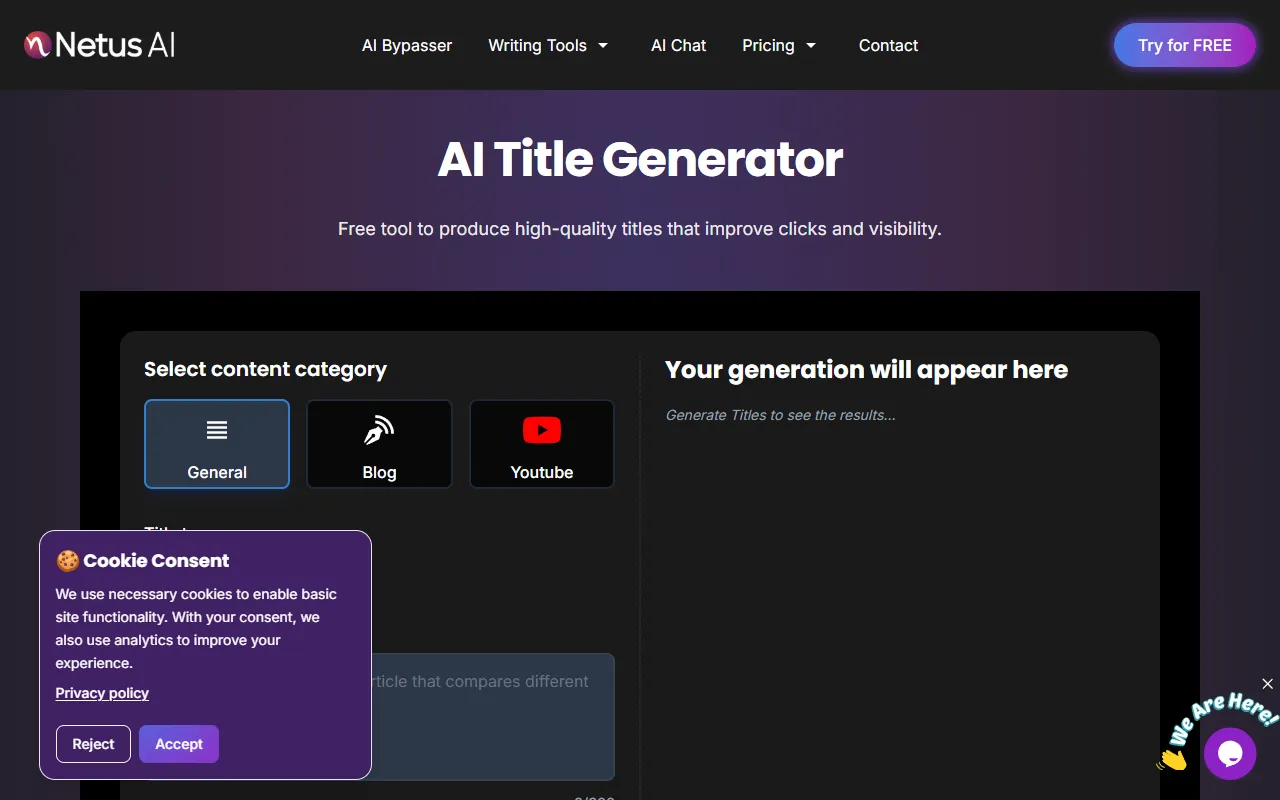Expand the Writing Tools dropdown

pos(548,45)
